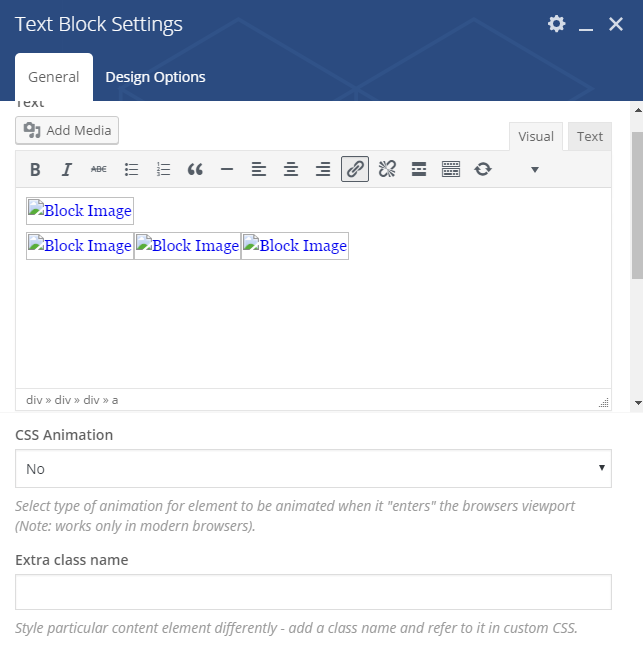This screenshot has width=643, height=651.
Task: Switch to the General tab
Action: point(54,77)
